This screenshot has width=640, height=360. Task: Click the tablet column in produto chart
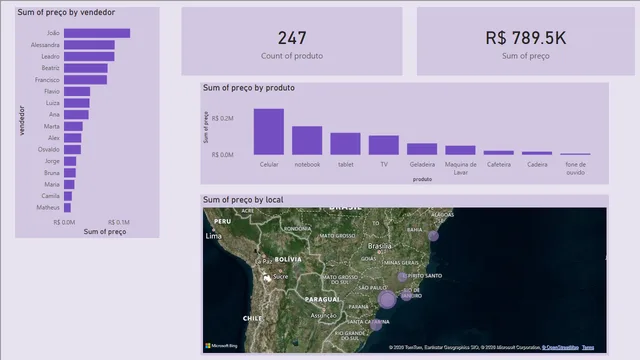(345, 144)
